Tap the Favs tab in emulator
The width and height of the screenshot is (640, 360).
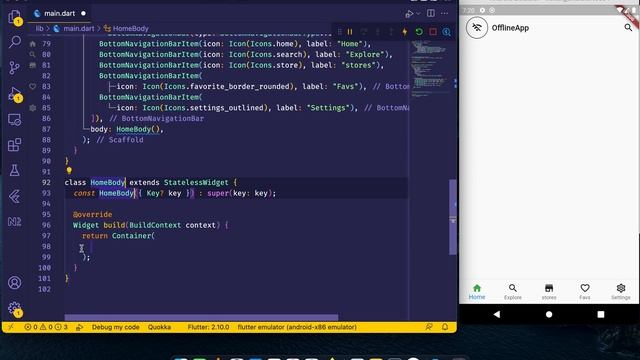pyautogui.click(x=585, y=292)
